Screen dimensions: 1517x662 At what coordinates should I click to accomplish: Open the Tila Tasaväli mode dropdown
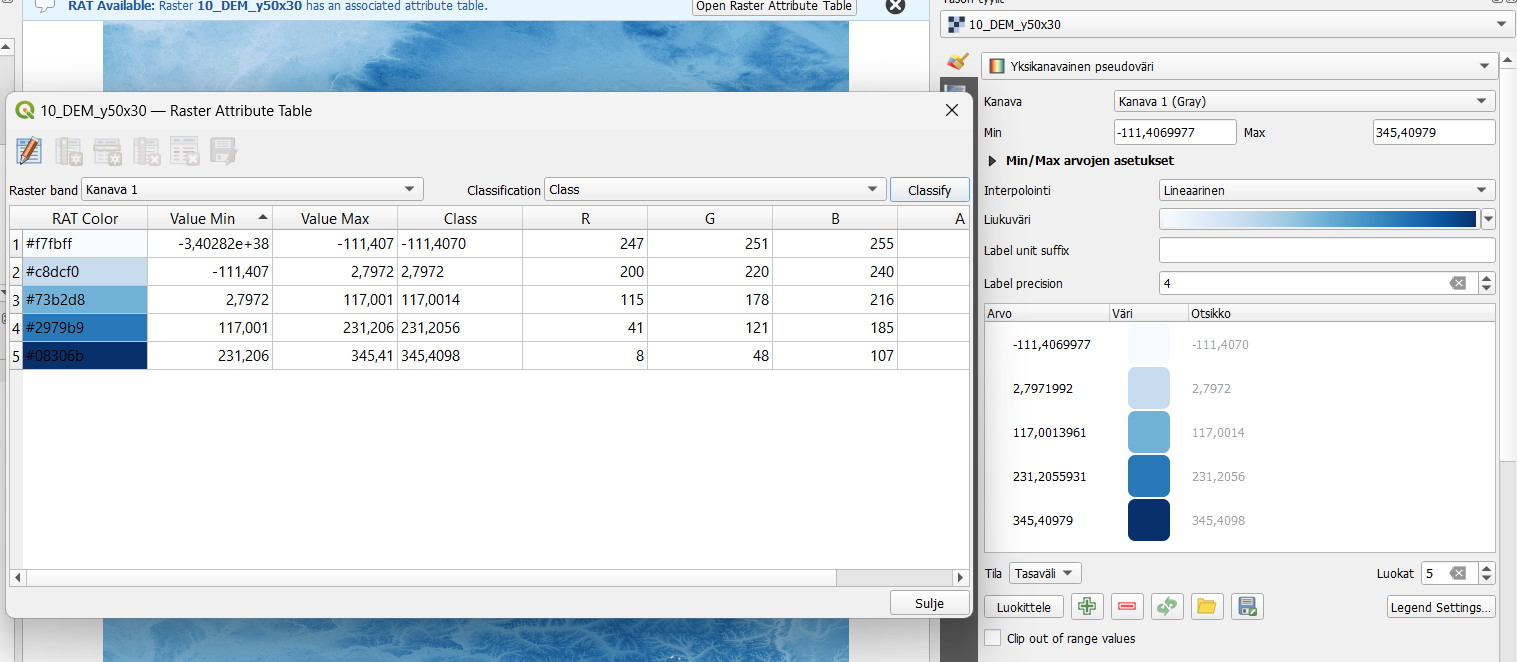(x=1045, y=573)
